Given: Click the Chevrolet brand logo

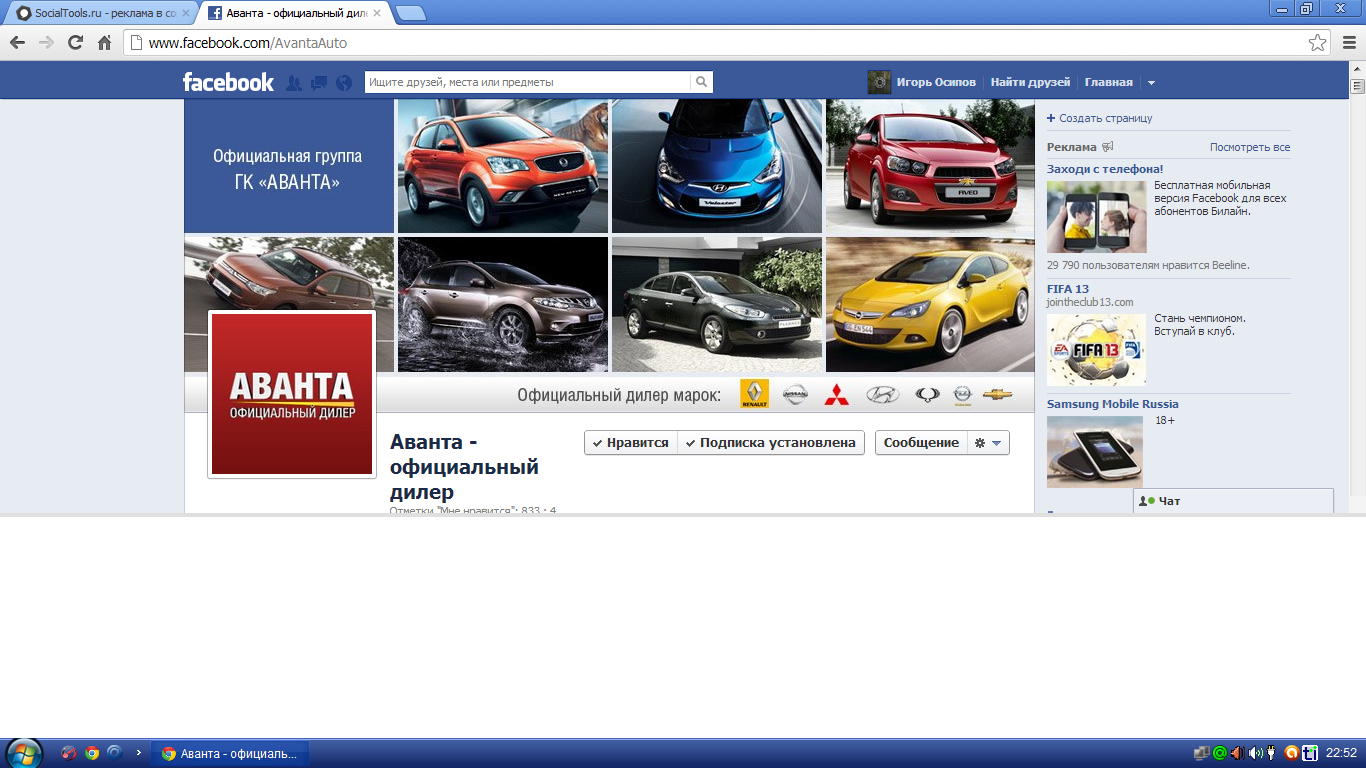Looking at the screenshot, I should click(x=997, y=394).
